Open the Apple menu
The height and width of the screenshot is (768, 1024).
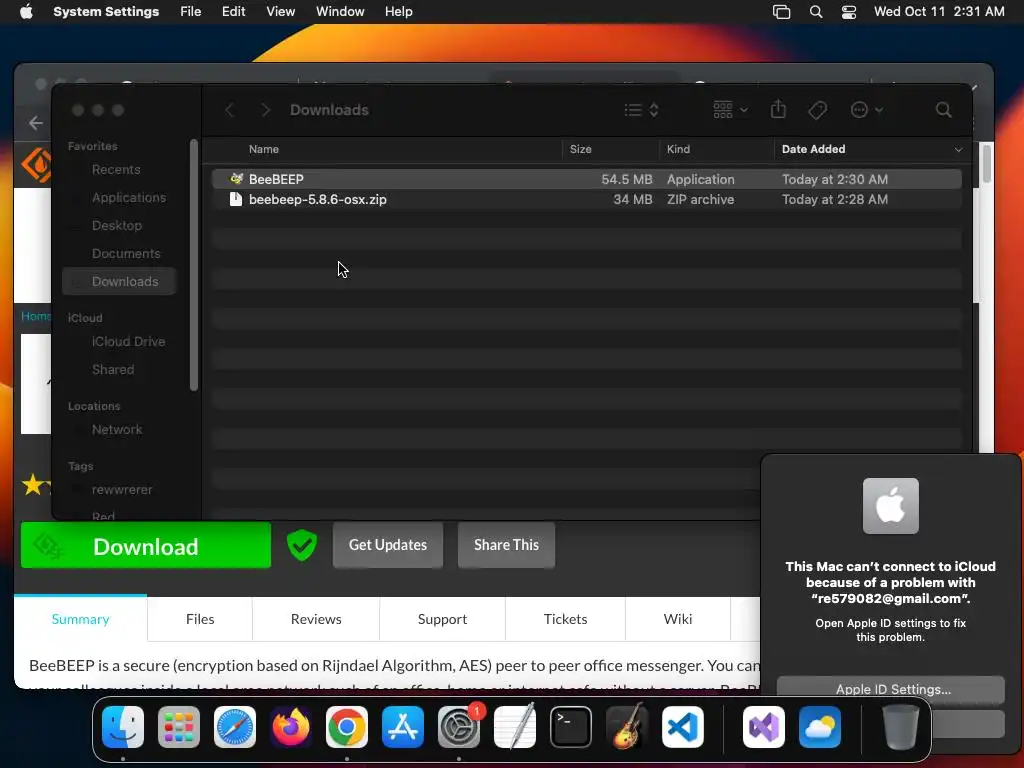tap(26, 12)
